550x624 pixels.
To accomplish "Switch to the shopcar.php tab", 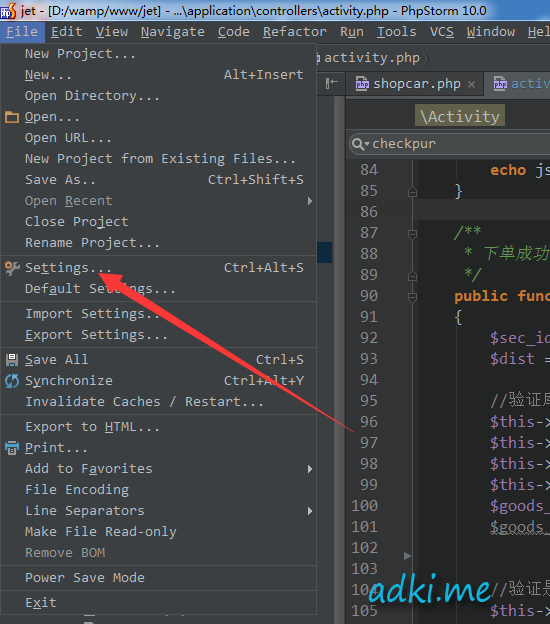I will 416,84.
